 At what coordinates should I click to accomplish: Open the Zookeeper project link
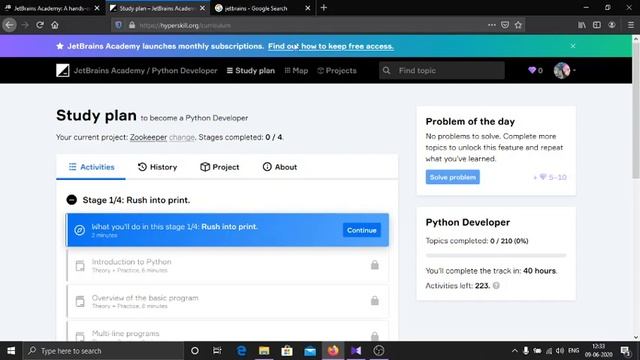pos(148,137)
